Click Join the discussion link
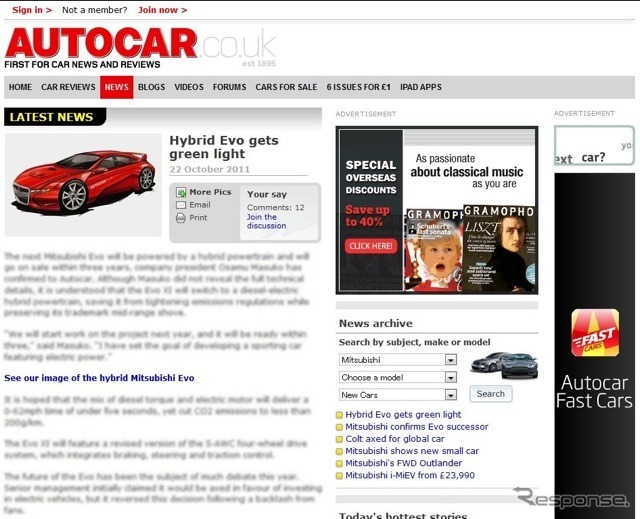Screen dimensions: 640x519 pos(266,222)
